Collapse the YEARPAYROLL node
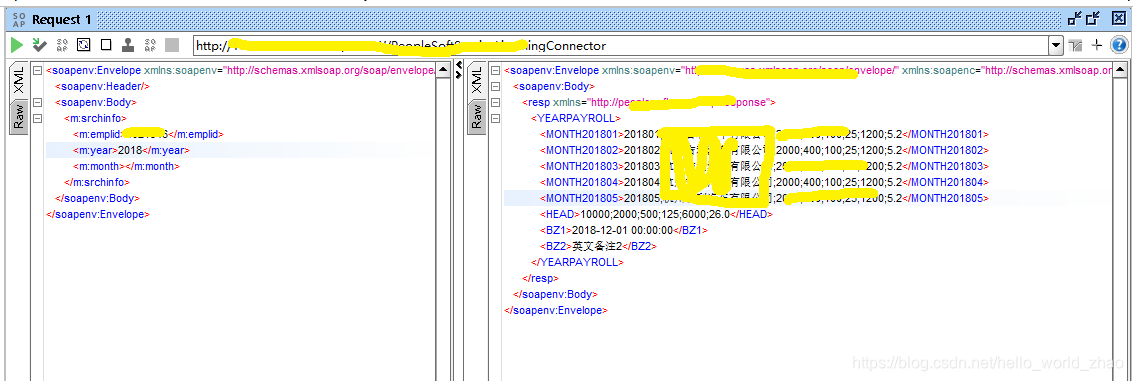Image resolution: width=1133 pixels, height=381 pixels. click(x=495, y=119)
